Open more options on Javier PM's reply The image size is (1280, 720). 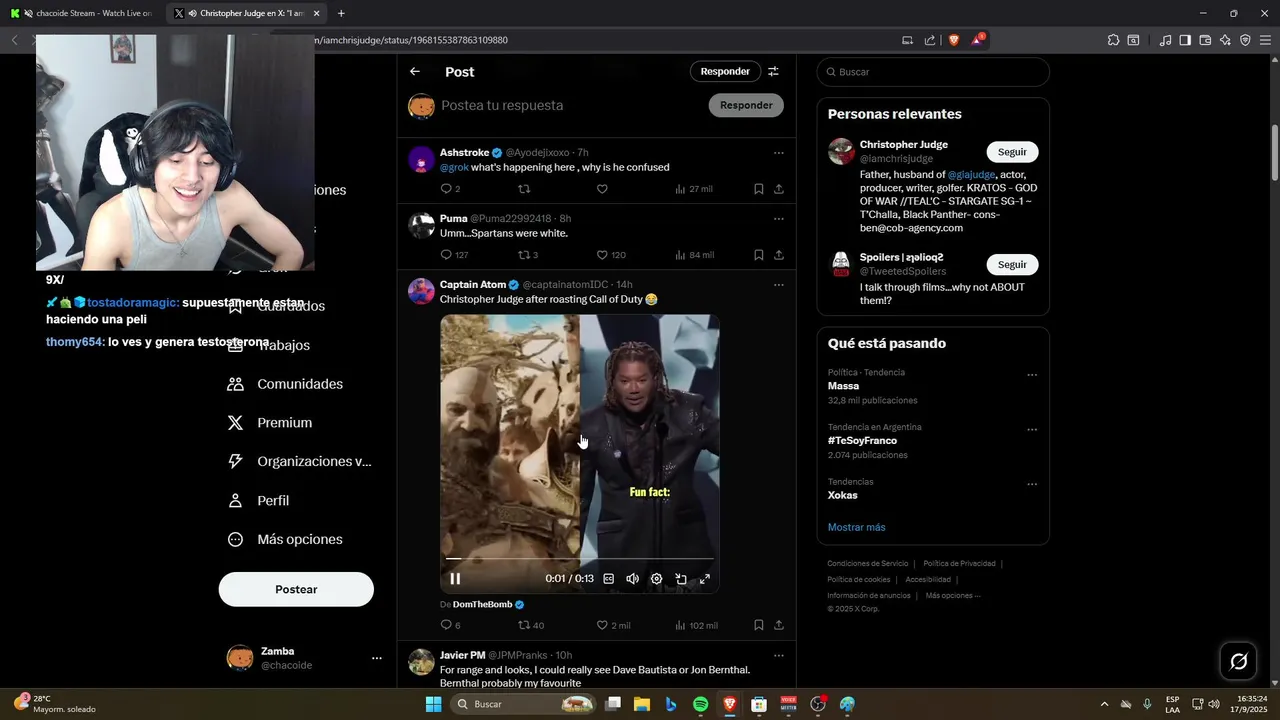point(779,656)
